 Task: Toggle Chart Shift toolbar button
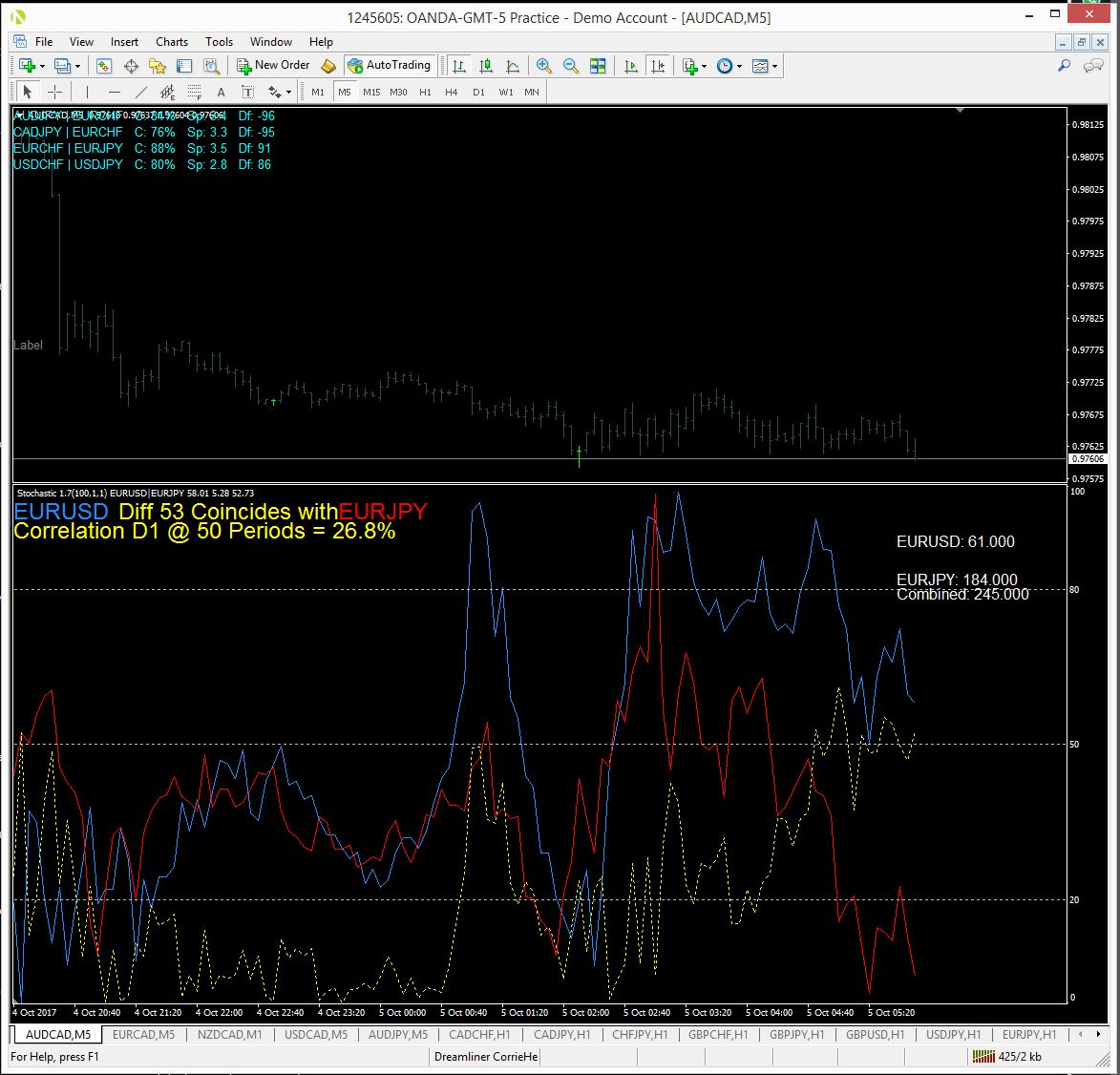click(x=658, y=66)
